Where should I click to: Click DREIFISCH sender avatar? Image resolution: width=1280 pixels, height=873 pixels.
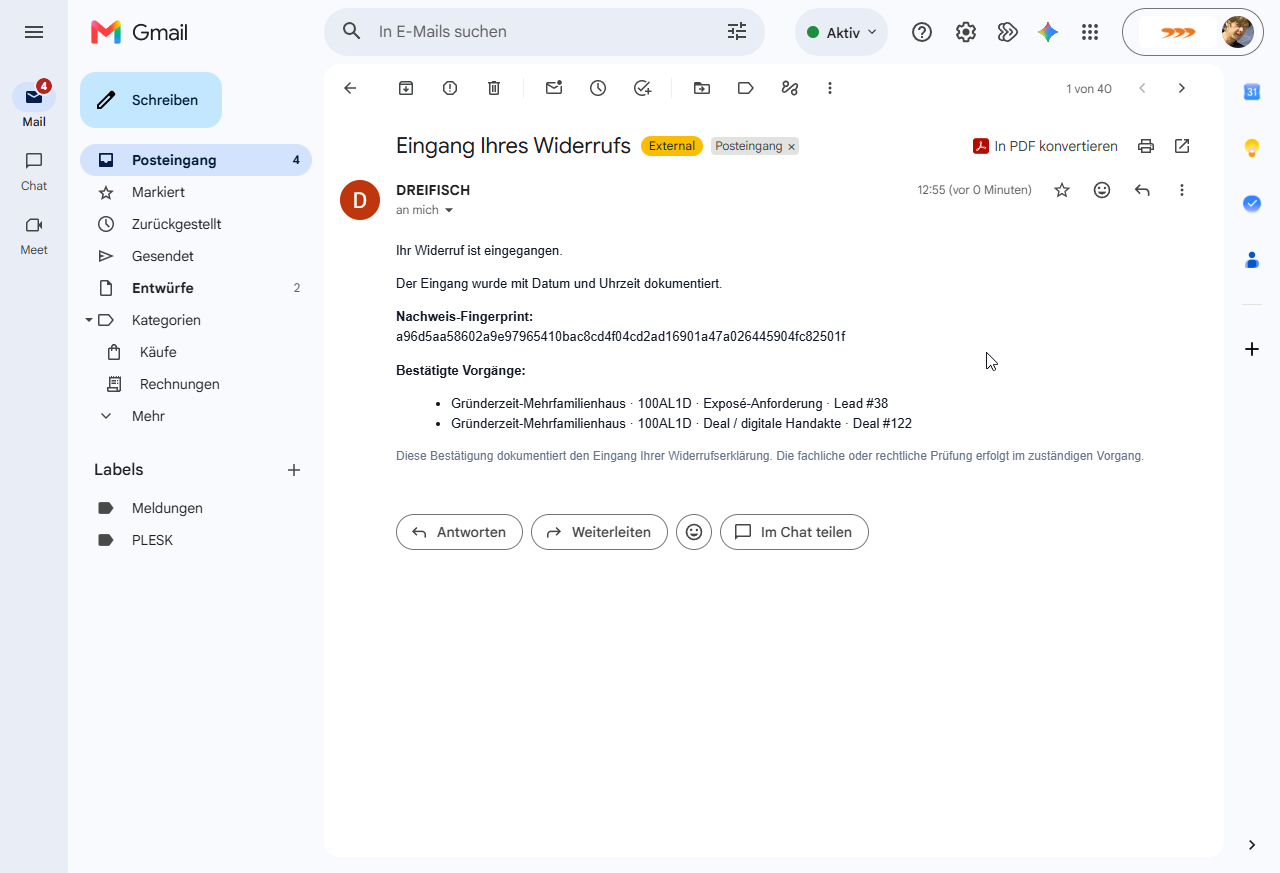(360, 200)
